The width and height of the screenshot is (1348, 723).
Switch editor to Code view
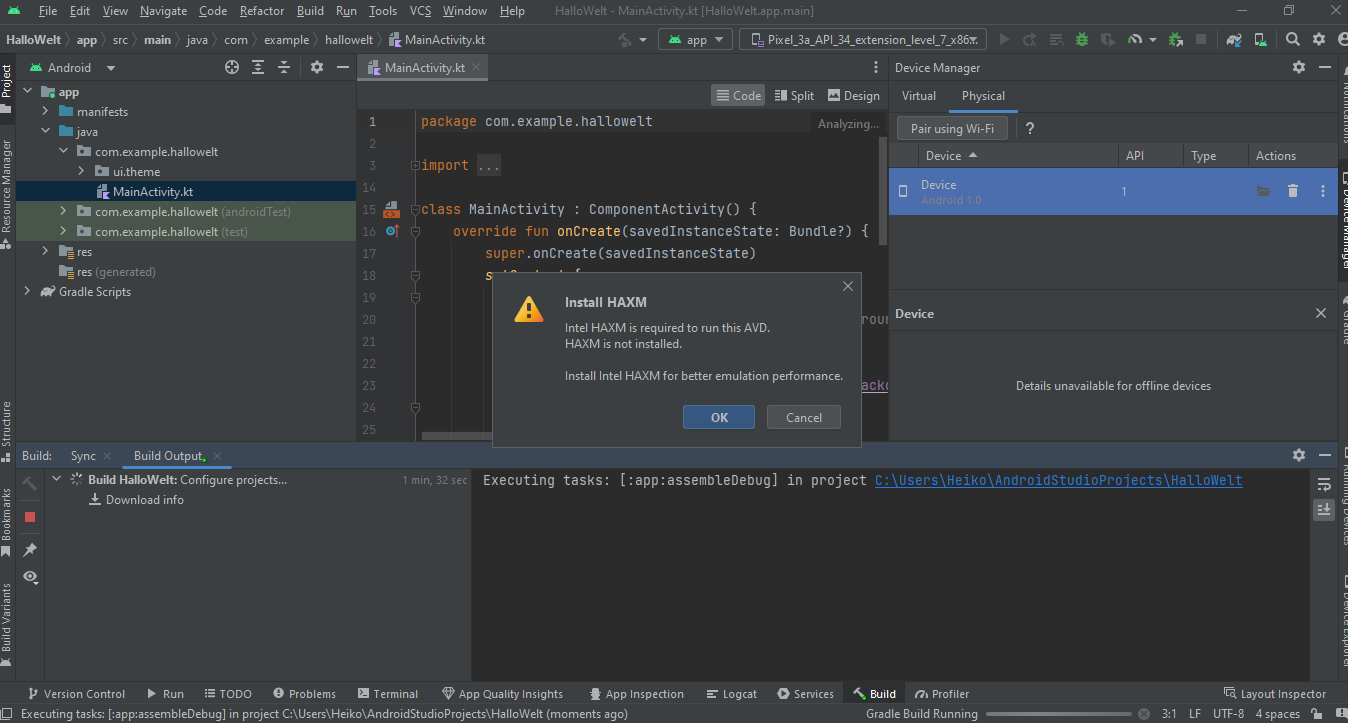[x=738, y=95]
